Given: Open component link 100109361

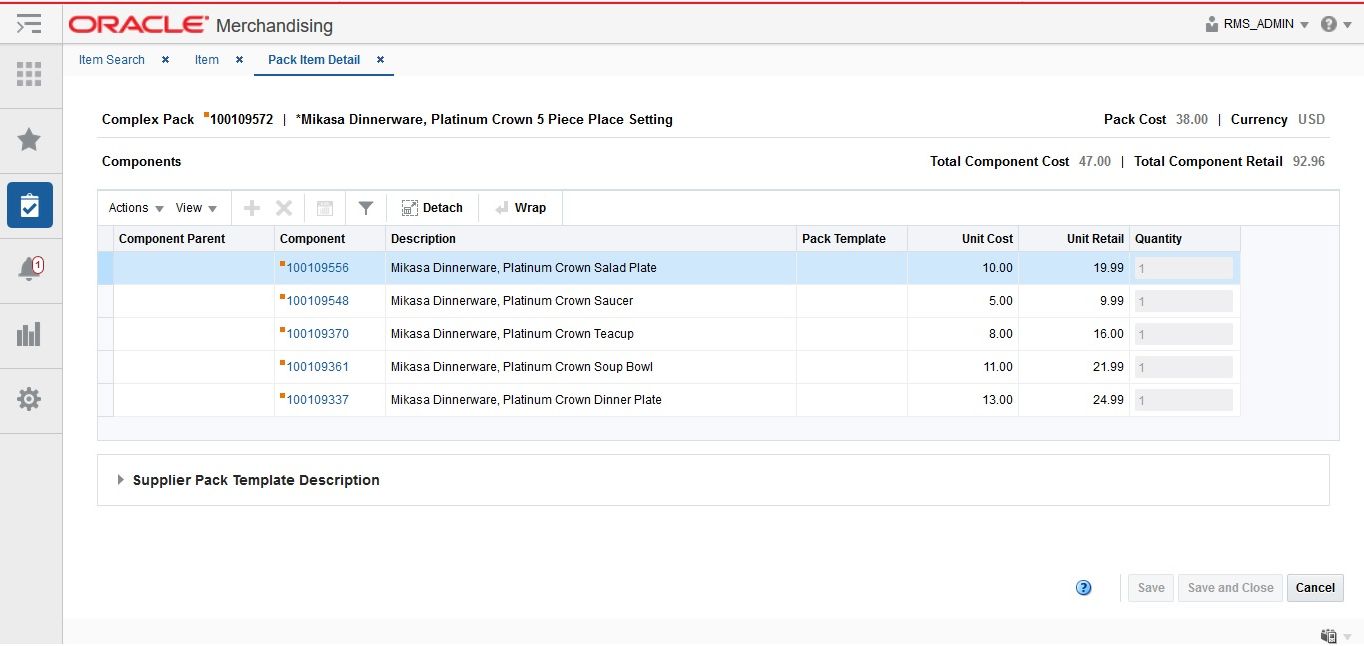Looking at the screenshot, I should coord(317,367).
